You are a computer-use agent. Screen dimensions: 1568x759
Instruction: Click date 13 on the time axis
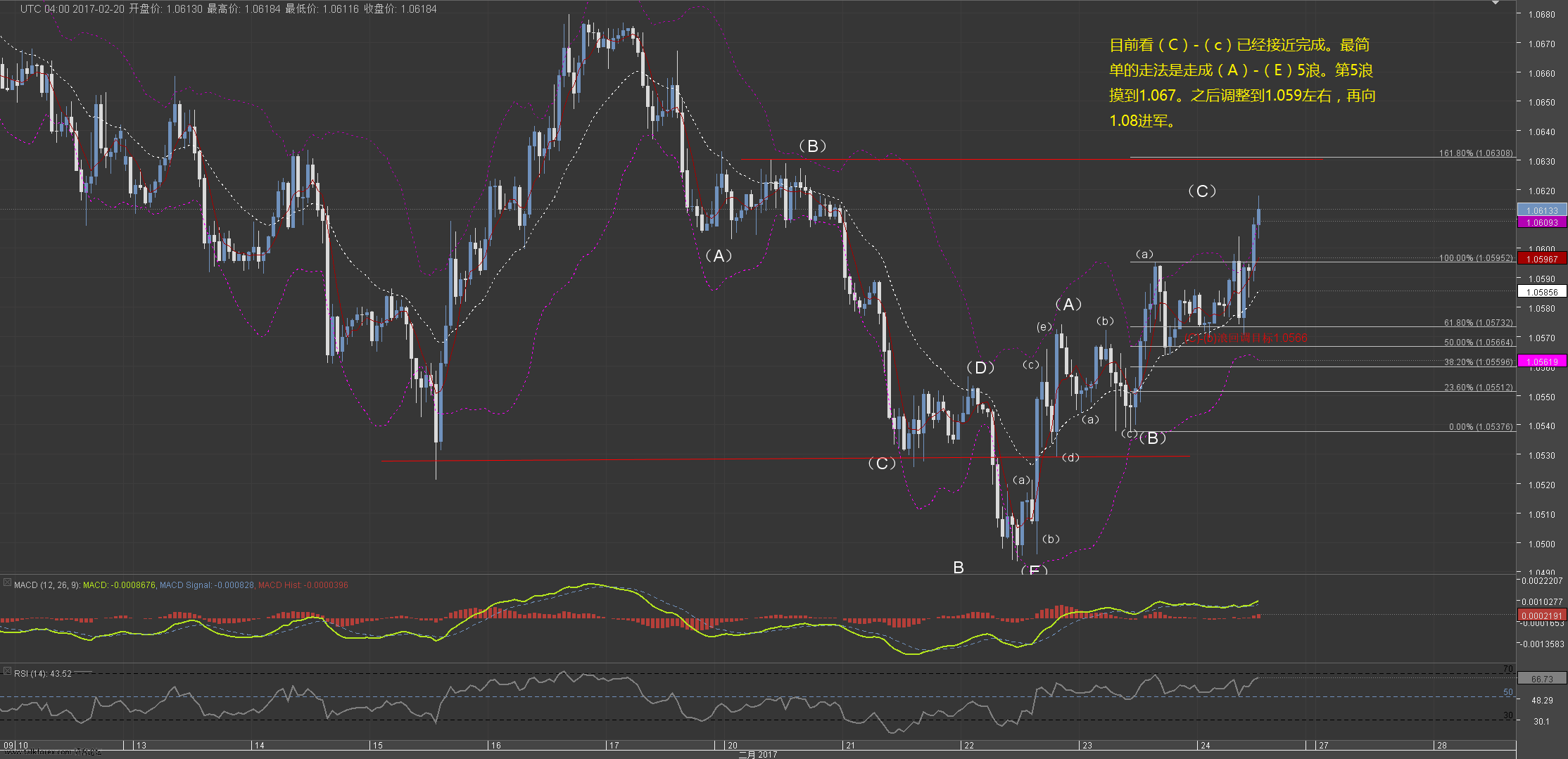141,745
